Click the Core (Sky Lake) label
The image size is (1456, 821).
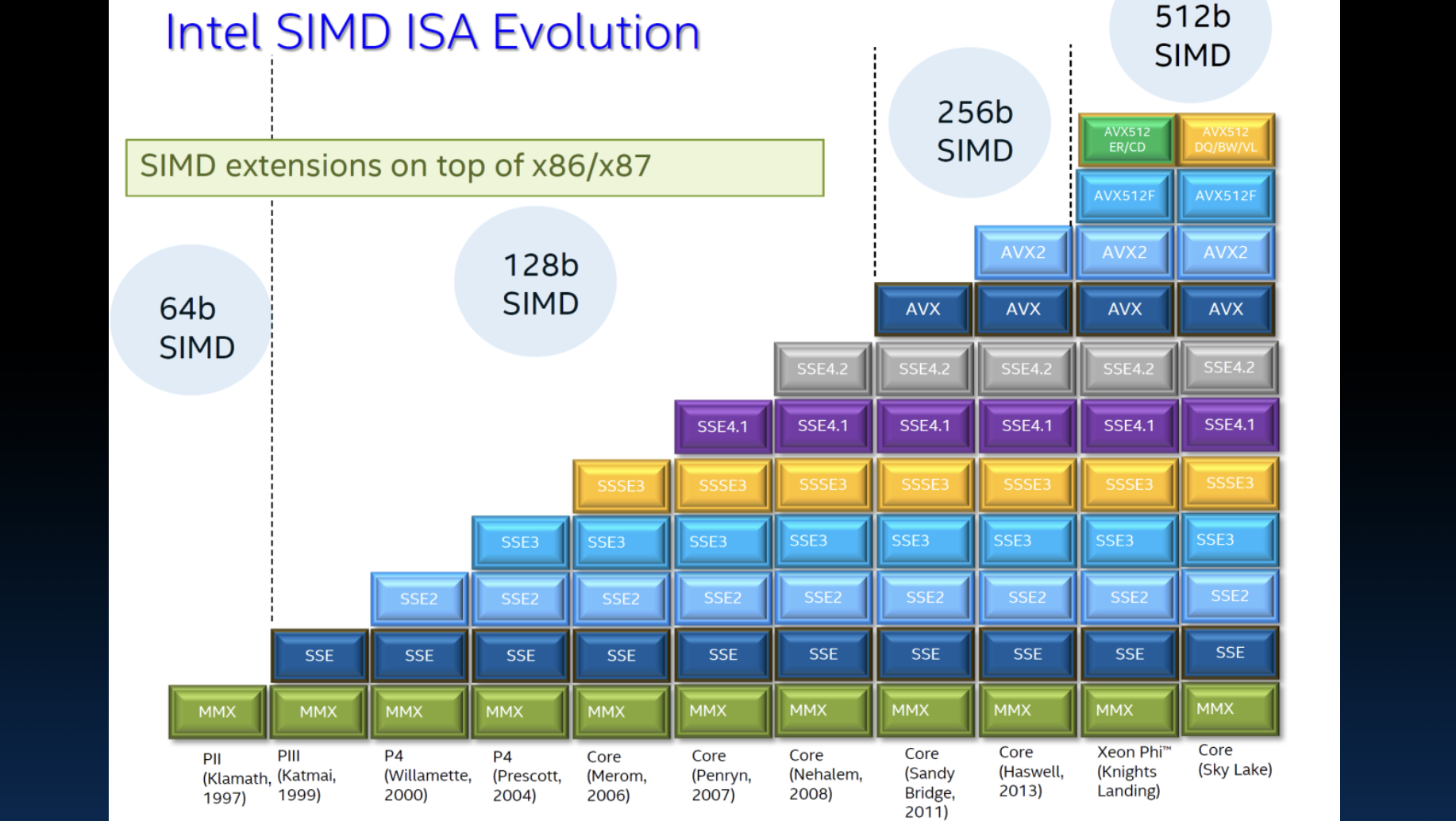coord(1235,760)
